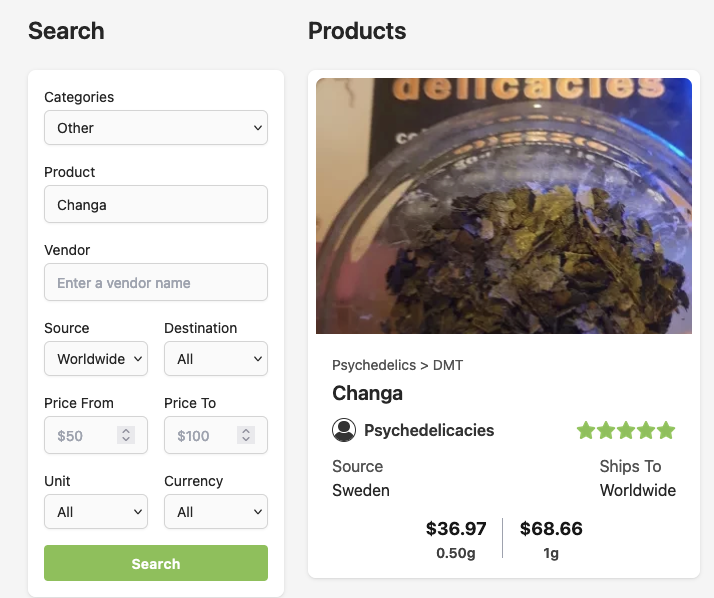714x598 pixels.
Task: Expand the Source dropdown set to Worldwide
Action: click(x=96, y=359)
